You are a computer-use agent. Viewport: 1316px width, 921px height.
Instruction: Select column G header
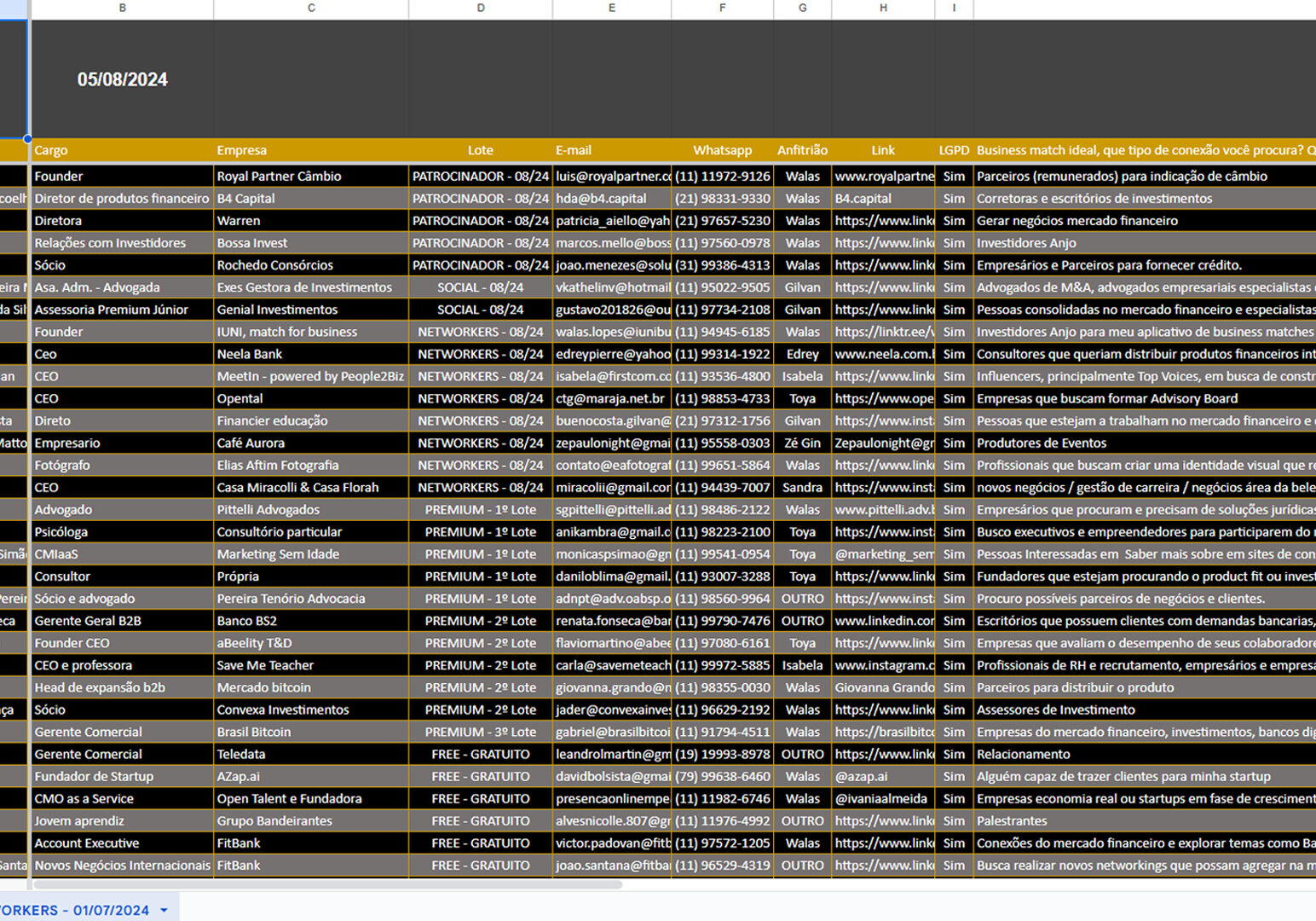coord(802,9)
